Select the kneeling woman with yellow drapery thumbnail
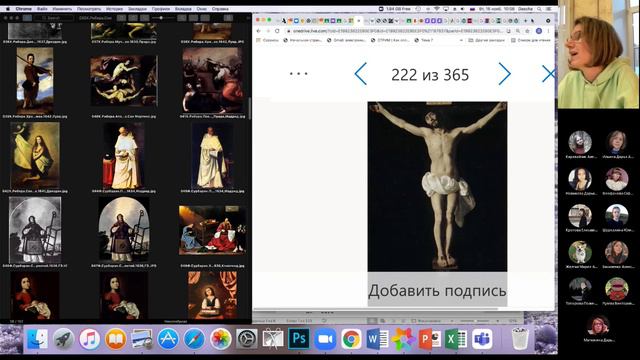The image size is (640, 360). [35, 156]
